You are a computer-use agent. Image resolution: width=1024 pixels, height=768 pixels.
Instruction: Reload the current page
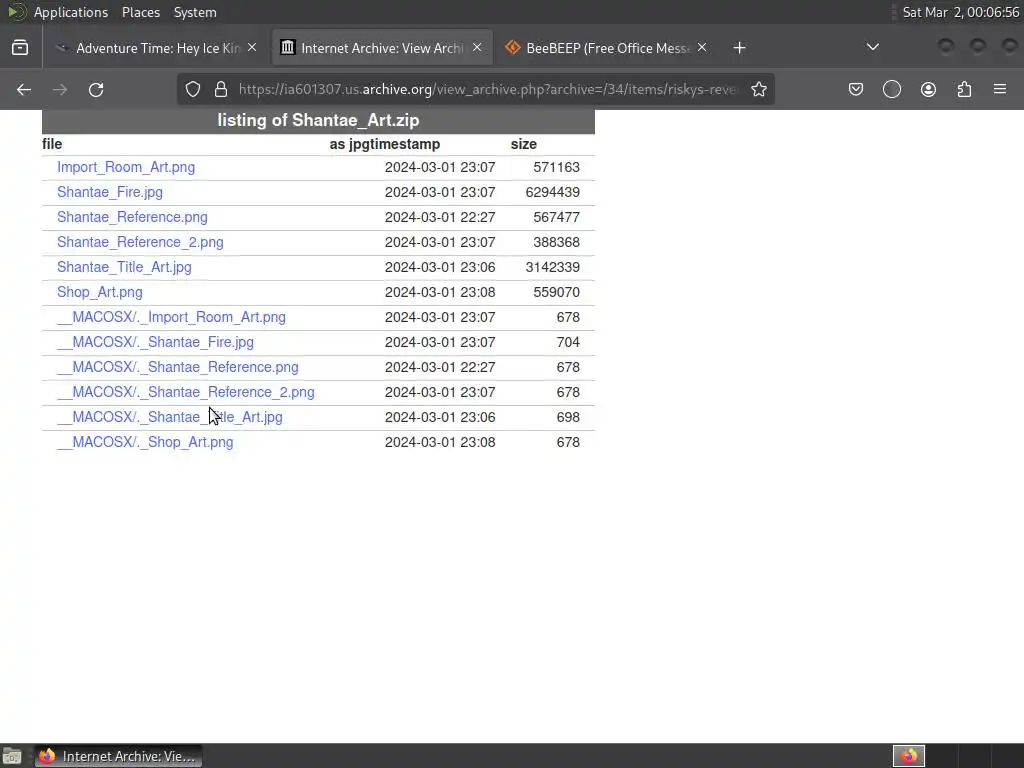tap(96, 89)
